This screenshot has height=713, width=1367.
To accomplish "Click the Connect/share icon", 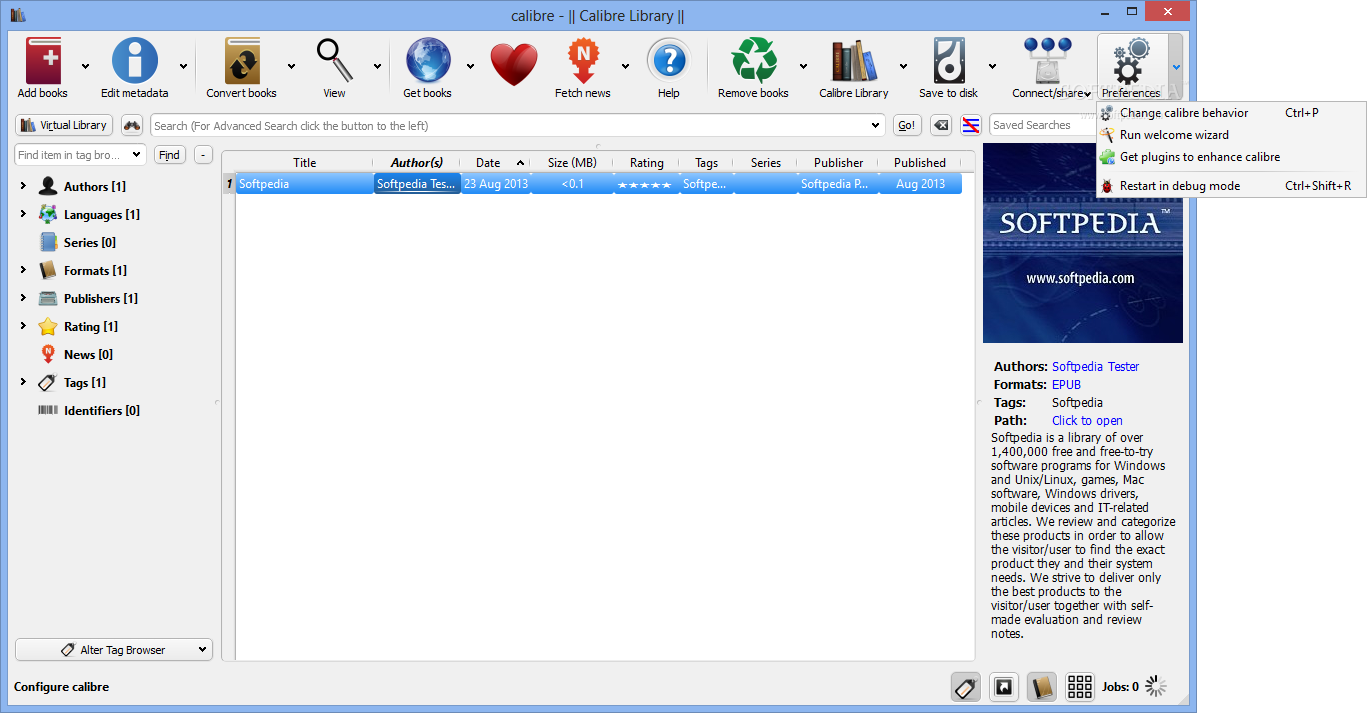I will (1047, 61).
